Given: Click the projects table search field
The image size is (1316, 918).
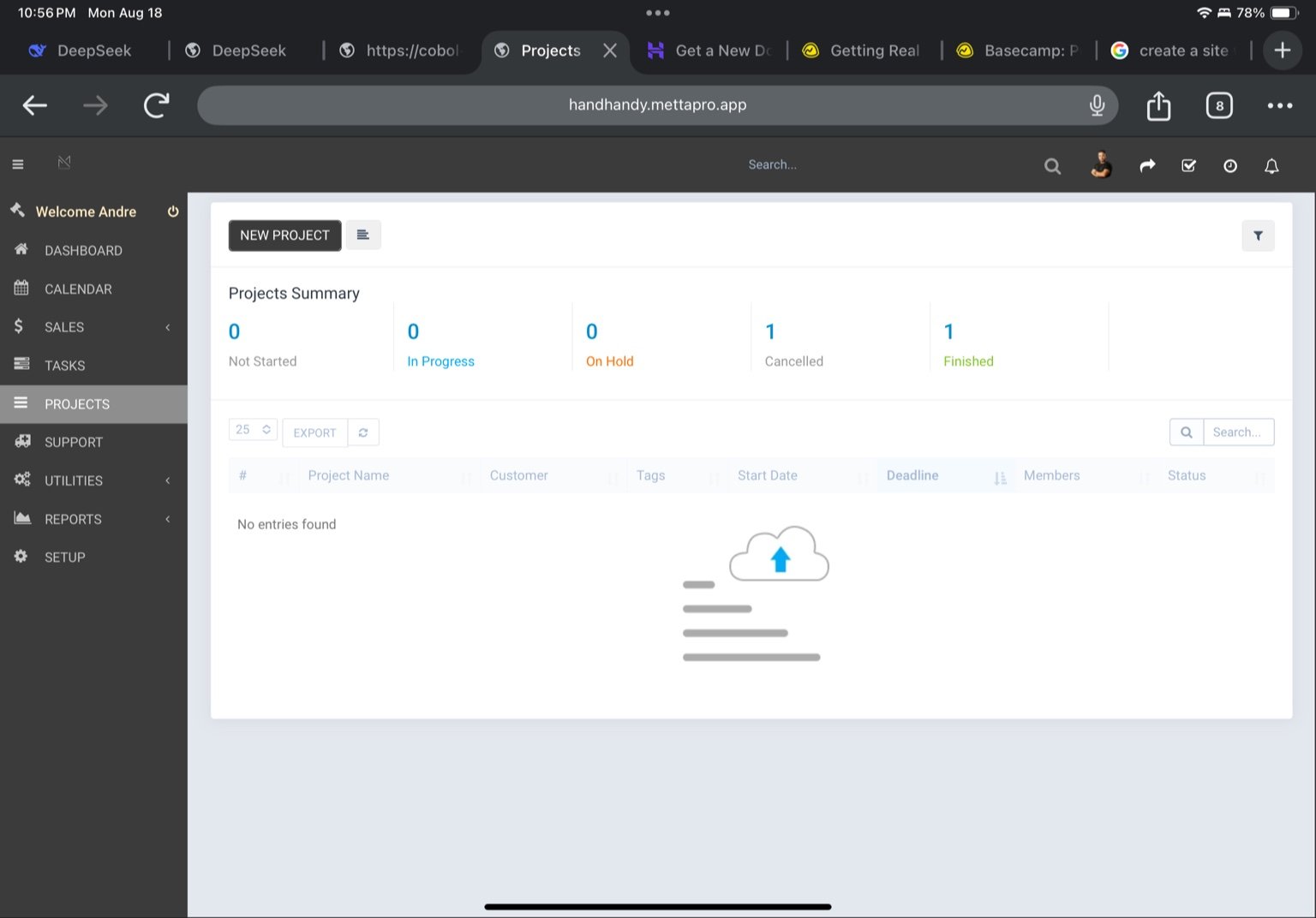Looking at the screenshot, I should point(1237,432).
